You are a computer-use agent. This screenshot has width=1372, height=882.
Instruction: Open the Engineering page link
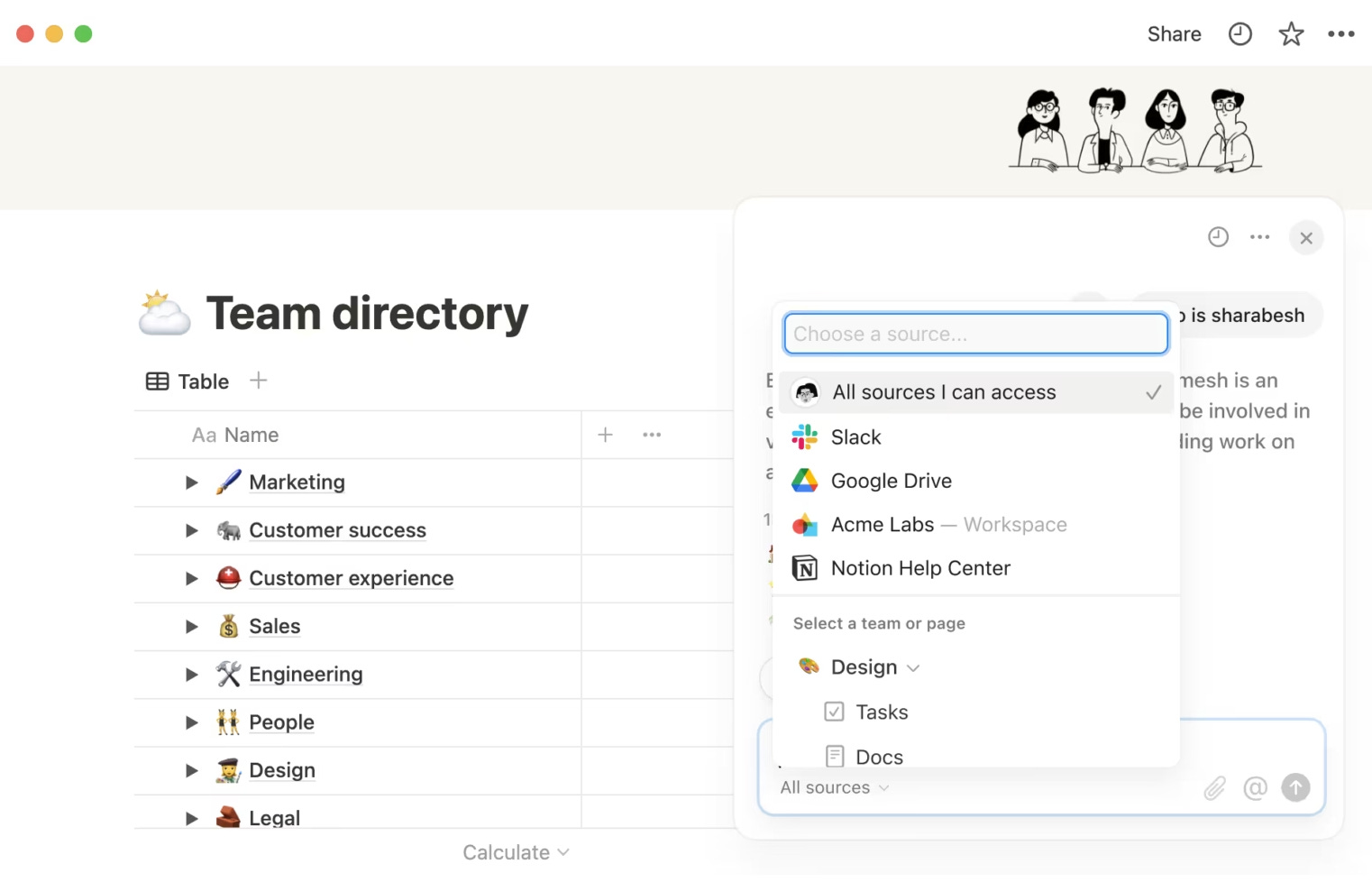tap(306, 674)
